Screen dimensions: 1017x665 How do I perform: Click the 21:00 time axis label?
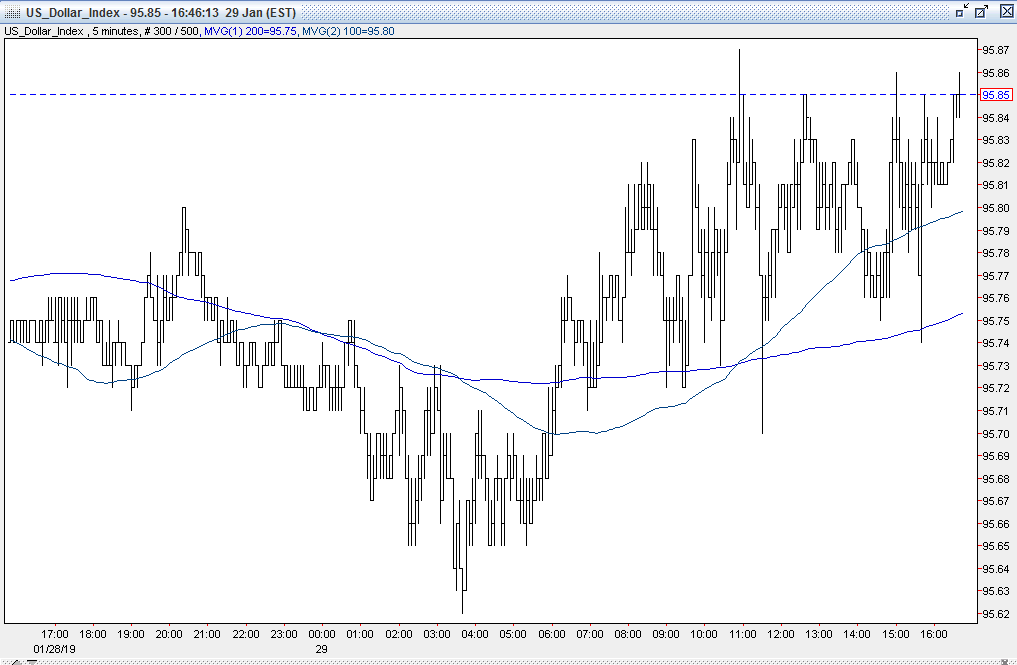(208, 634)
